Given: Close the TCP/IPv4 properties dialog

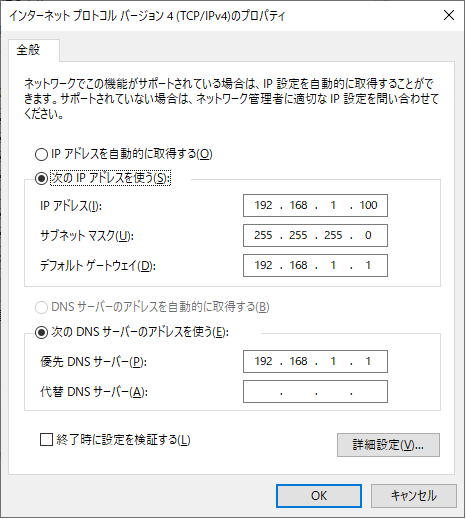Looking at the screenshot, I should [x=449, y=15].
